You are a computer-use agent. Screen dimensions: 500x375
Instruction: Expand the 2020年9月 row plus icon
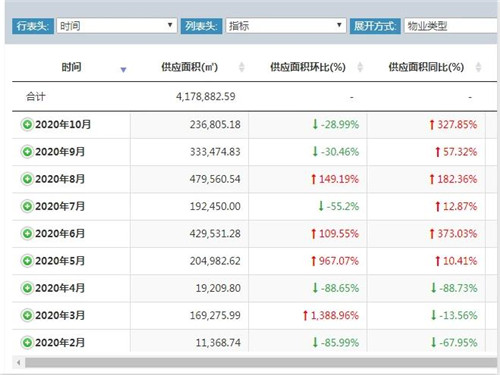click(27, 152)
